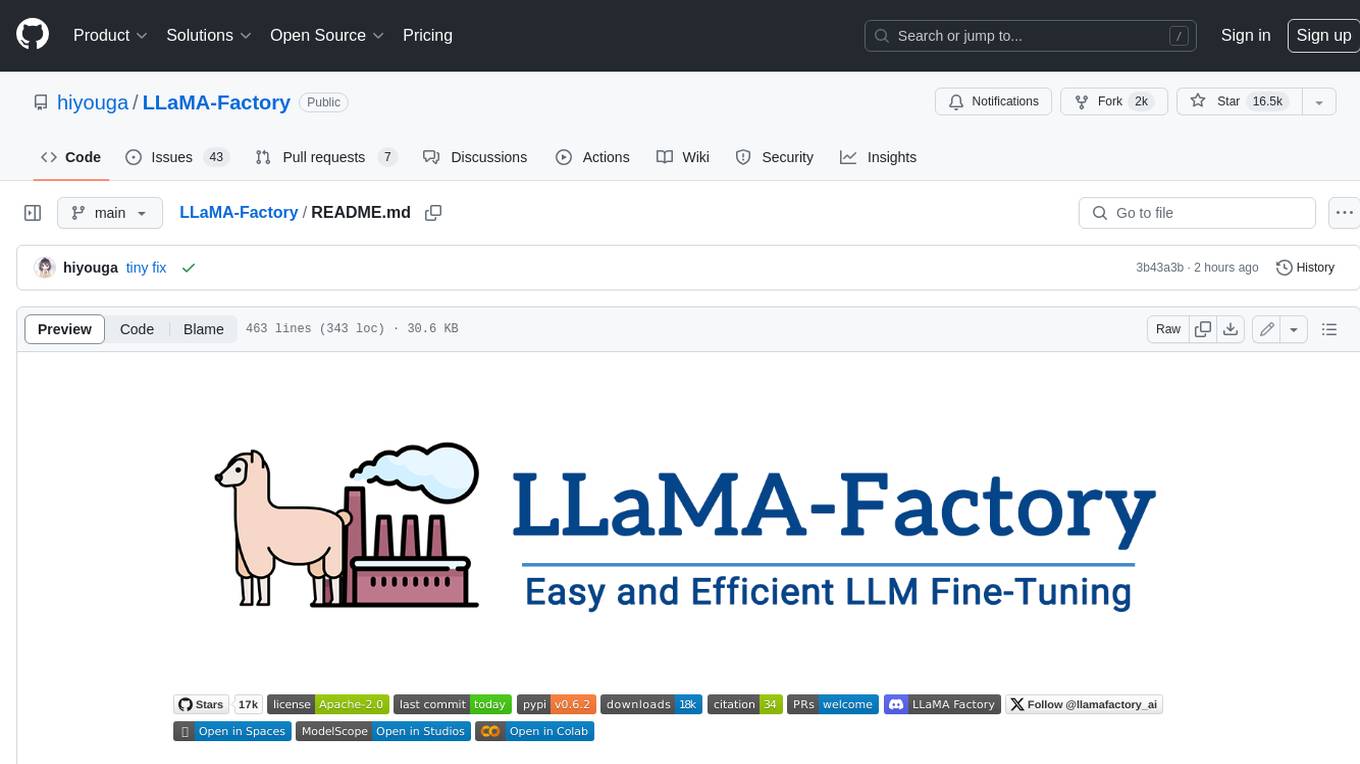The width and height of the screenshot is (1360, 764).
Task: Expand the Open Source menu
Action: click(327, 35)
